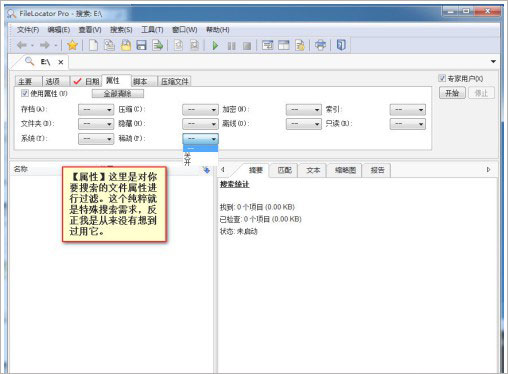Open saved search with folder icon
508x374 pixels.
point(126,45)
